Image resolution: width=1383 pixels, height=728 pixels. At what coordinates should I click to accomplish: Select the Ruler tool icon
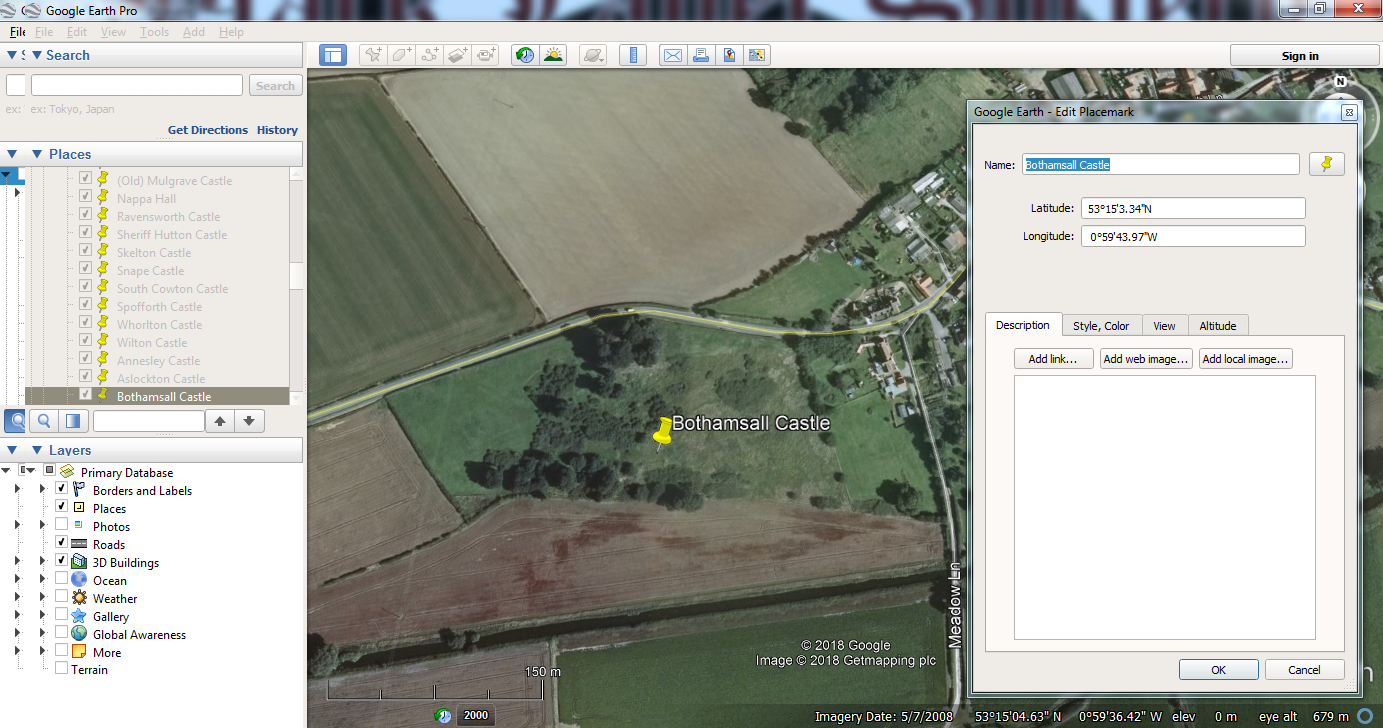[633, 55]
